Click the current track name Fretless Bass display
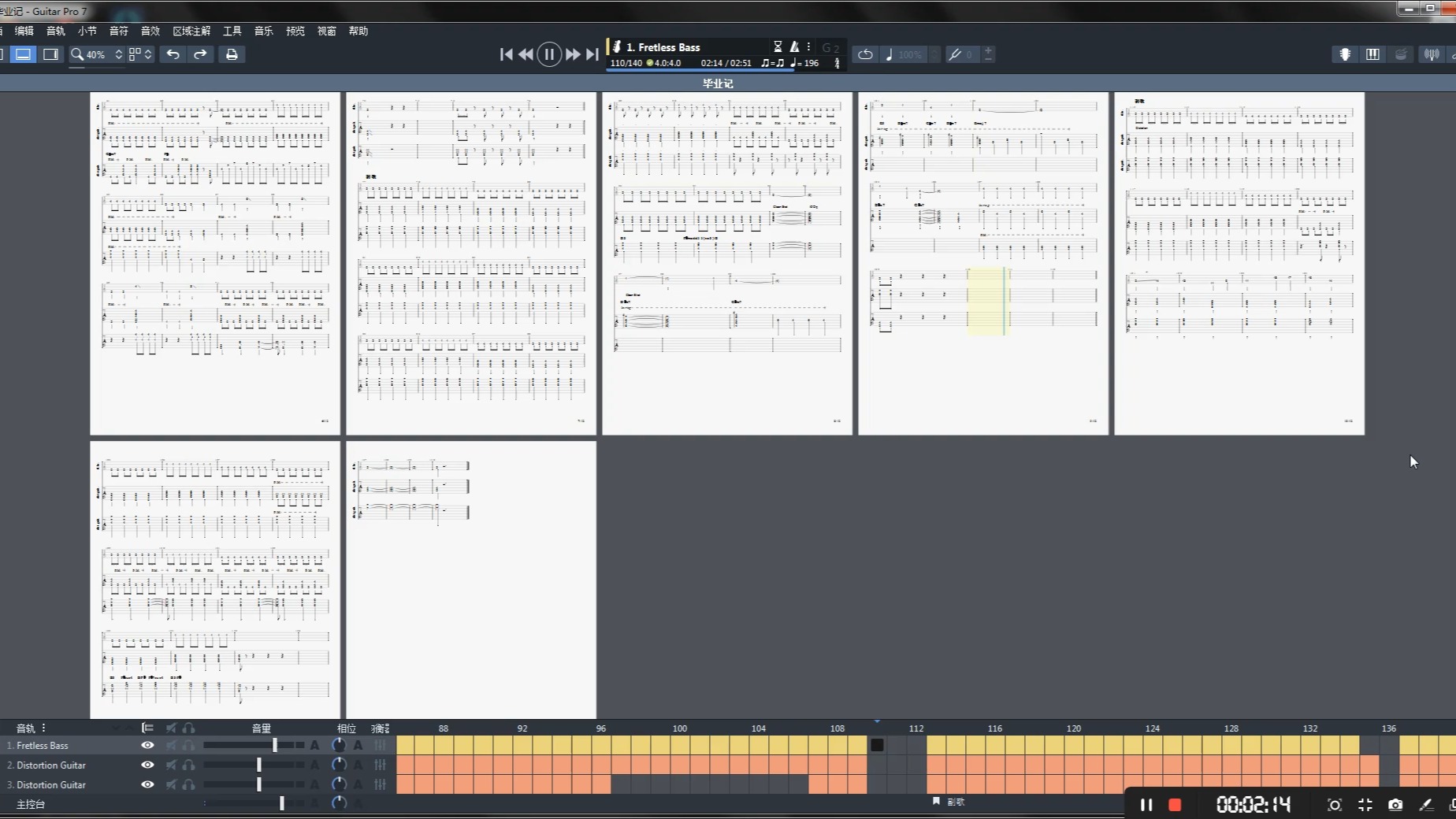This screenshot has height=819, width=1456. (x=663, y=47)
